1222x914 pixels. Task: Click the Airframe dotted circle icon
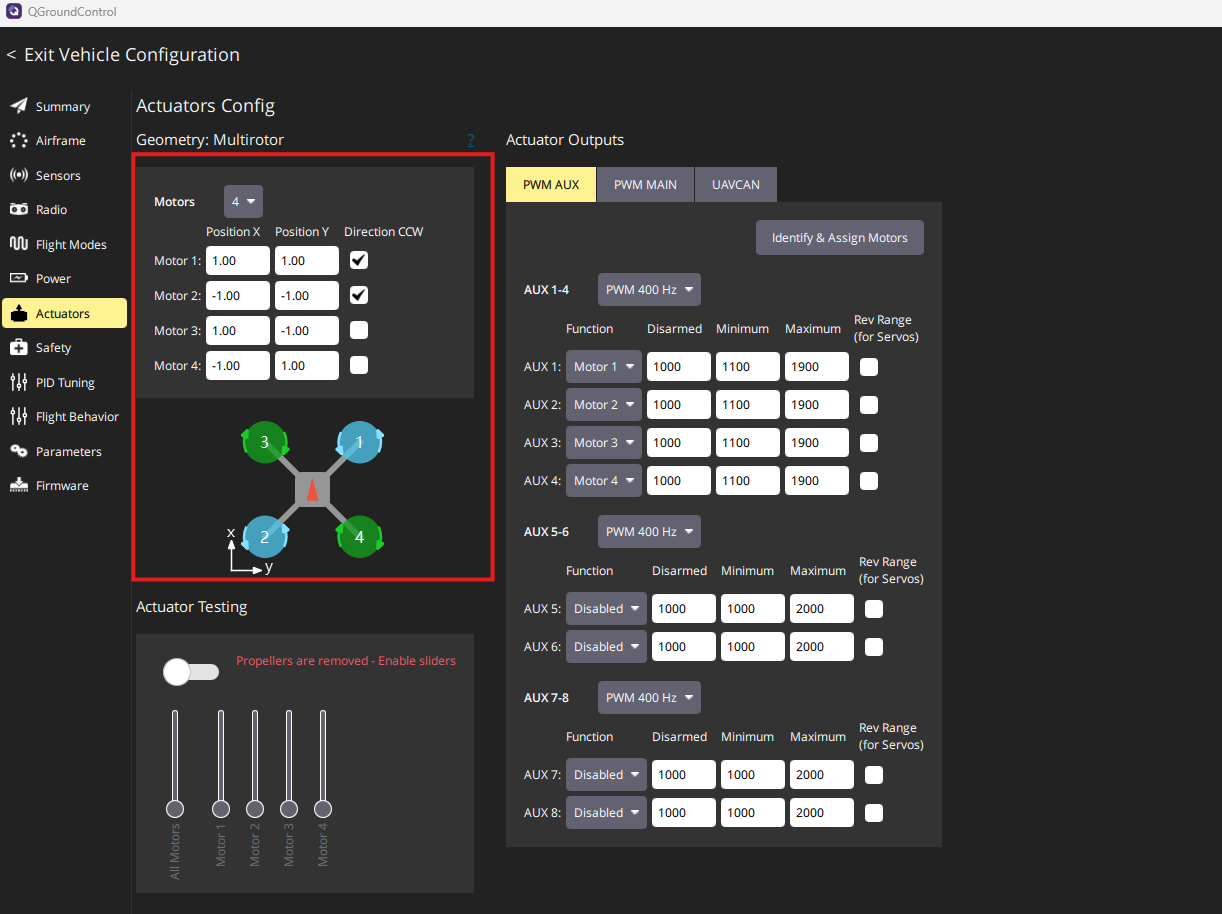click(x=19, y=141)
